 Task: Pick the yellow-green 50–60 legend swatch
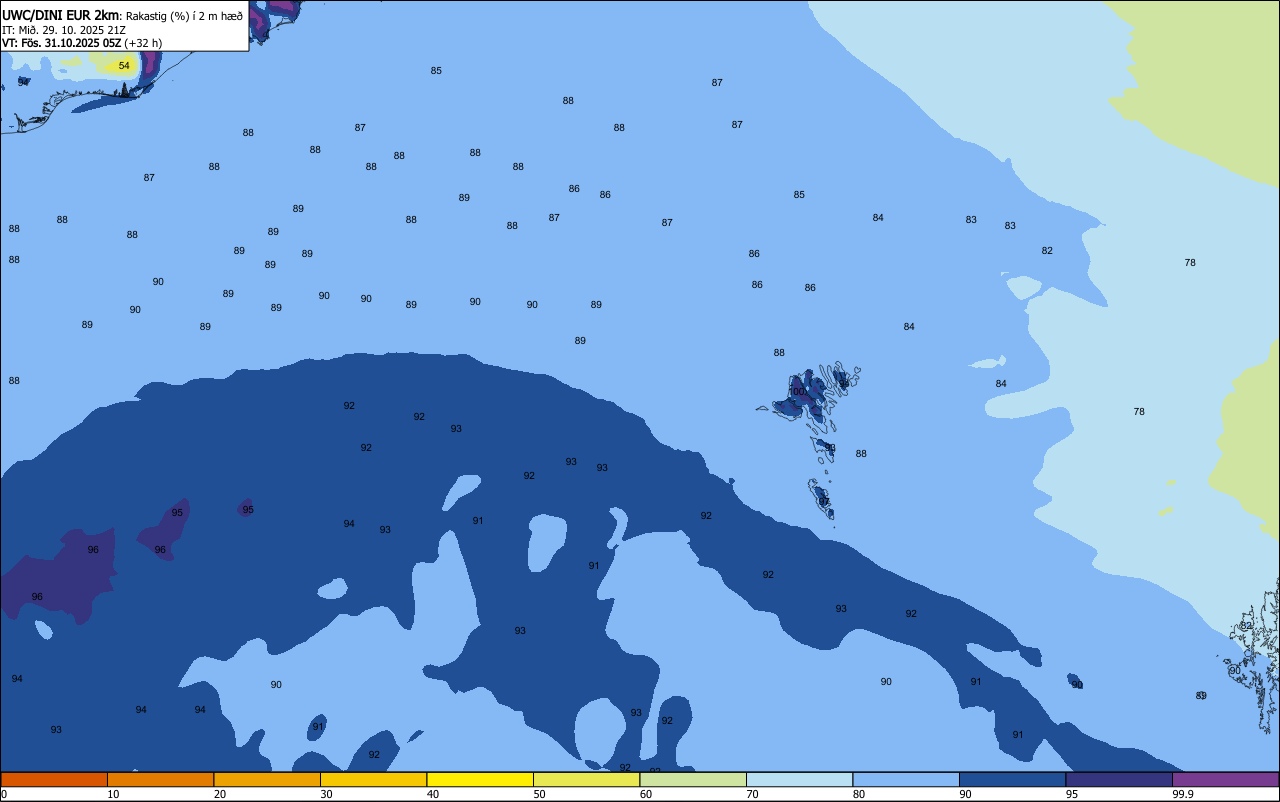[586, 779]
